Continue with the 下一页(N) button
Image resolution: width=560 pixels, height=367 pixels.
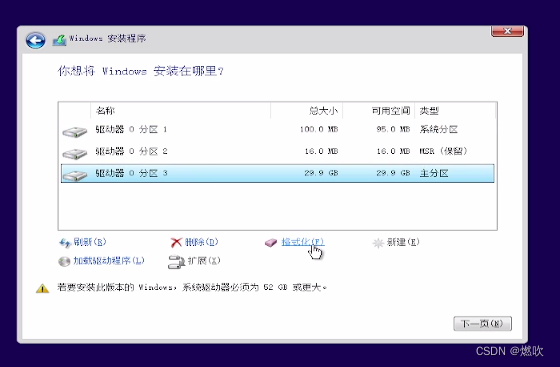[x=482, y=323]
